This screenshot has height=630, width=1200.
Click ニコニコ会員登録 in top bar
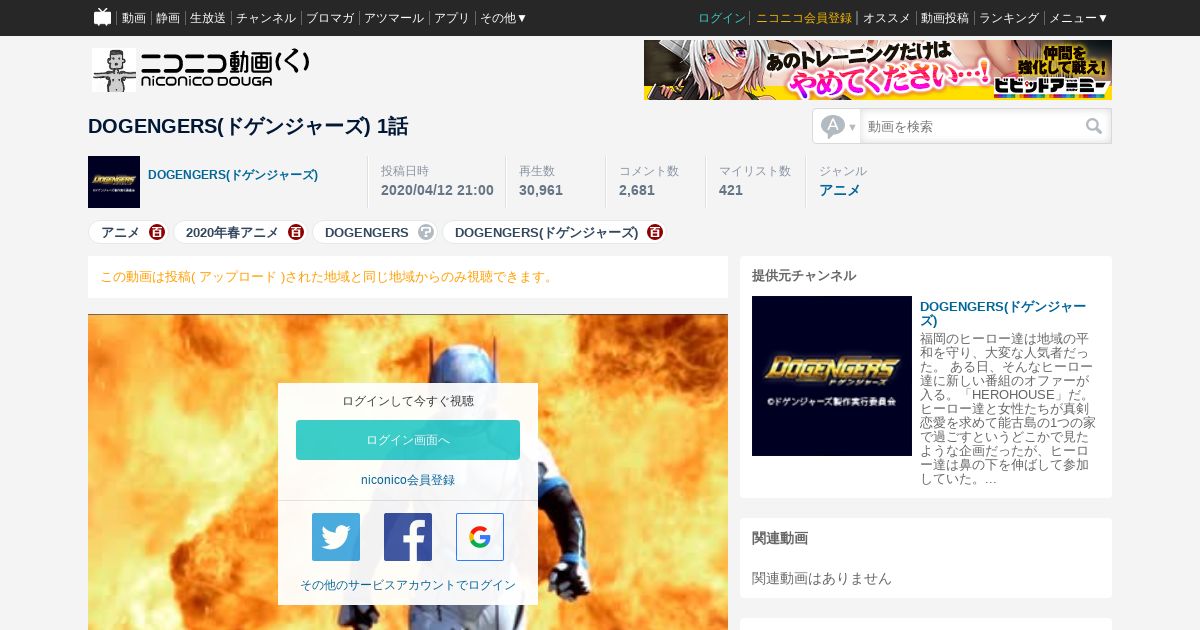[x=804, y=18]
